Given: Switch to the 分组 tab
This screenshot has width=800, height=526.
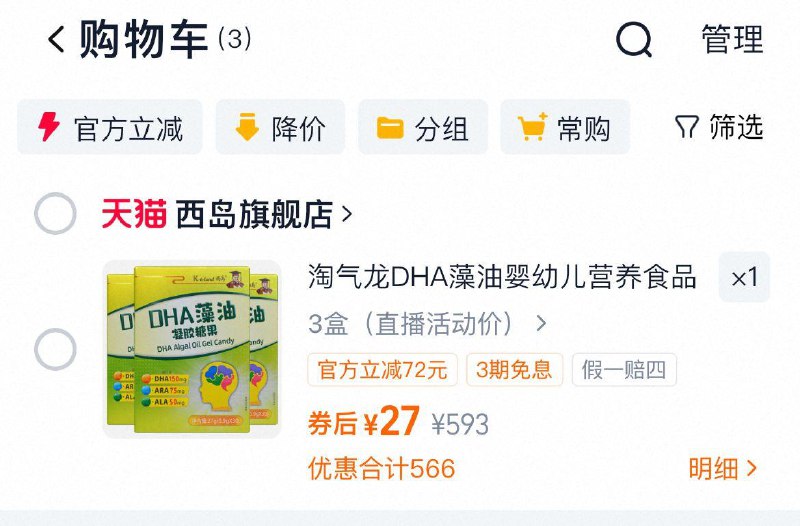Looking at the screenshot, I should (423, 127).
